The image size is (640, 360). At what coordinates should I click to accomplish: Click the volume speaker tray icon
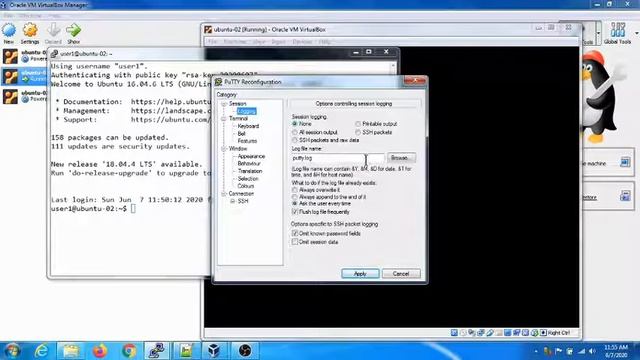[592, 351]
